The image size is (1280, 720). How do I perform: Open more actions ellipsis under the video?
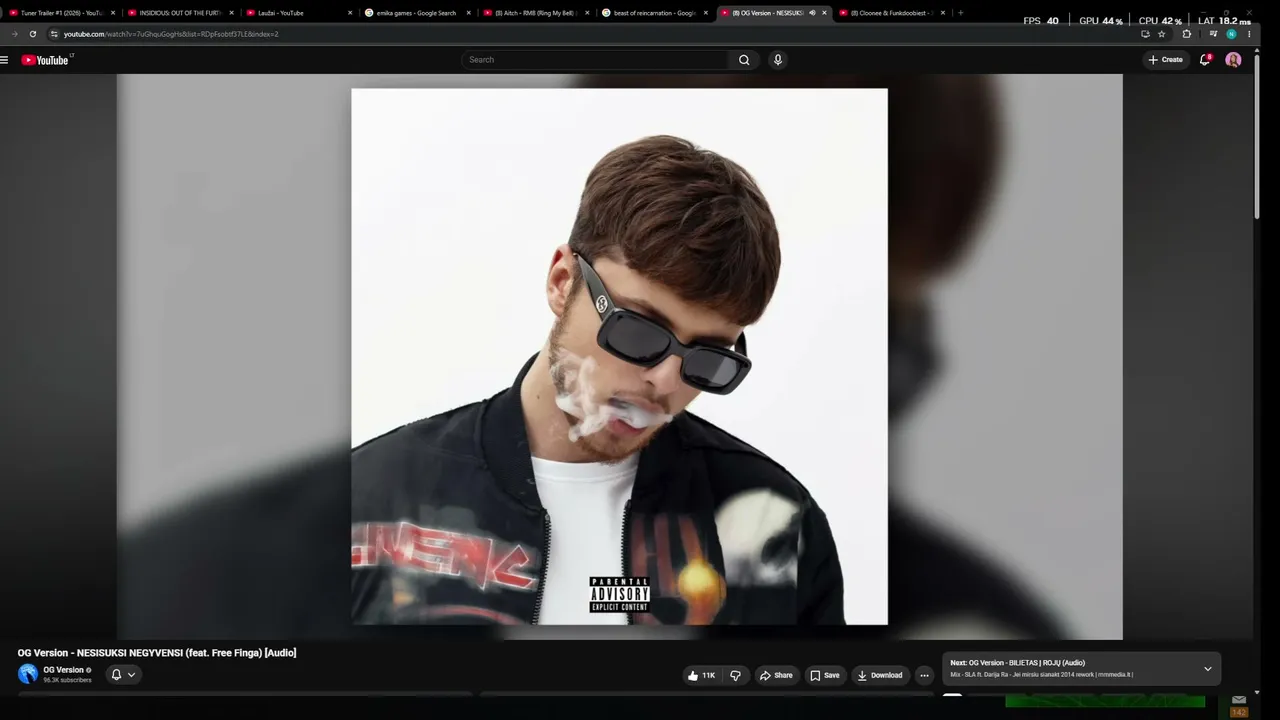(924, 675)
